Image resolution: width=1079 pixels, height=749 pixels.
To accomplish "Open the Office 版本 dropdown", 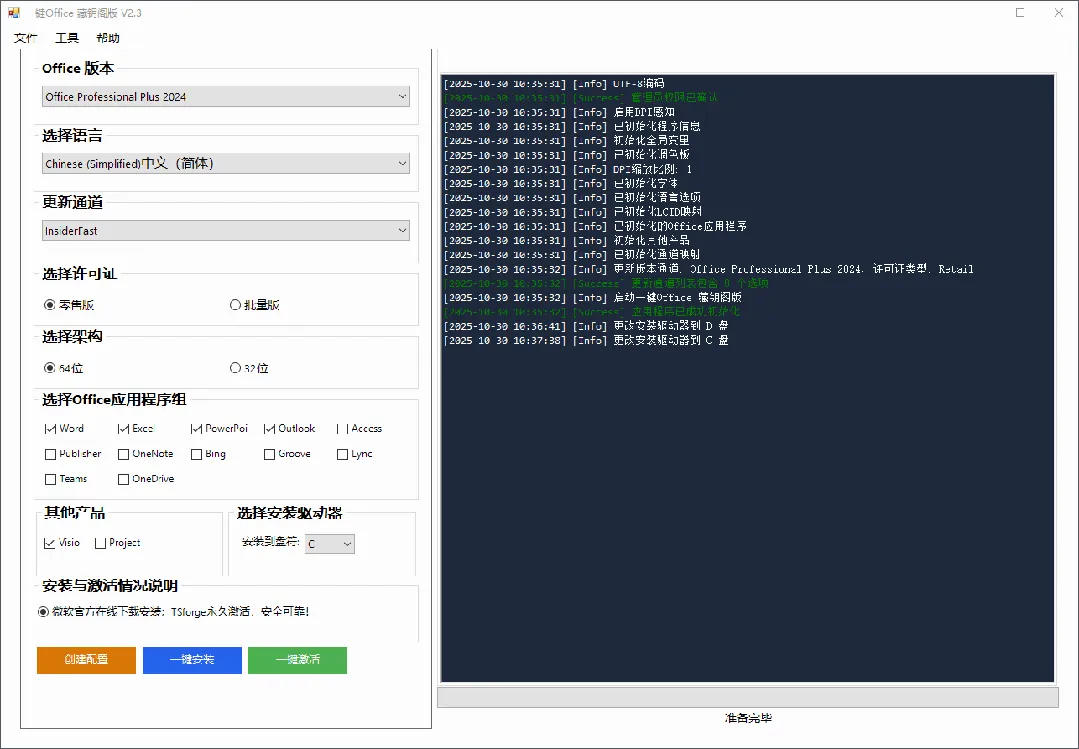I will [x=226, y=96].
